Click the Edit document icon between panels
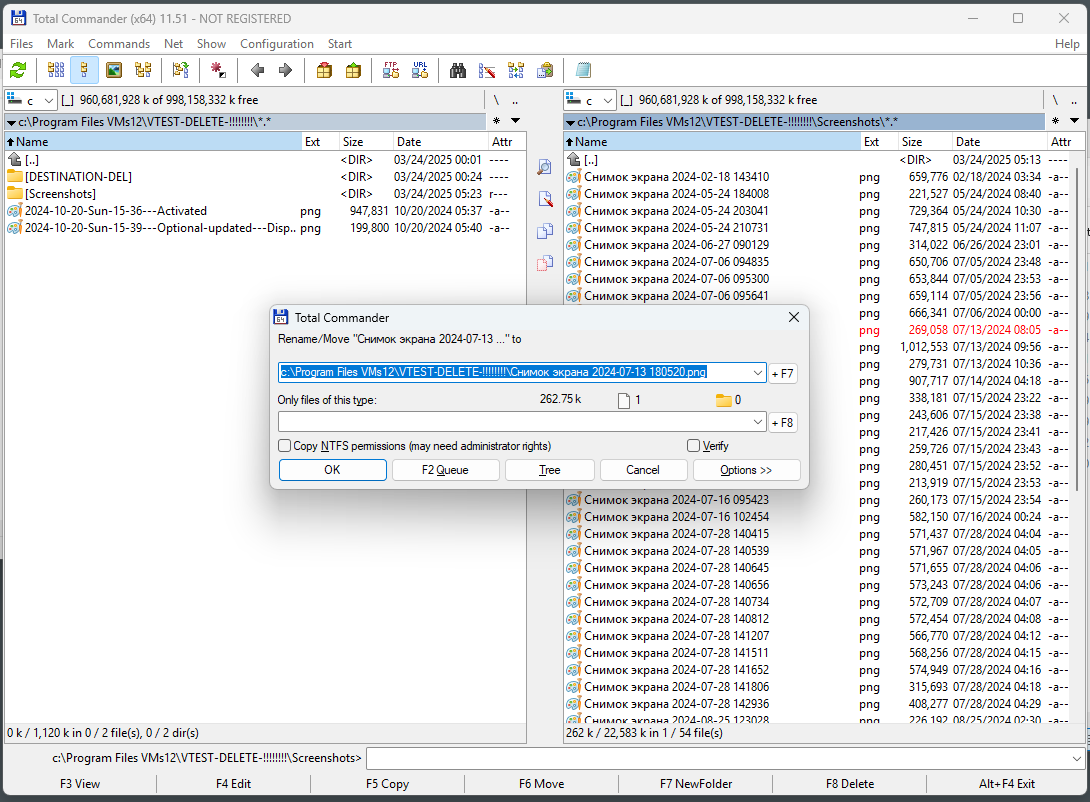The height and width of the screenshot is (802, 1090). (545, 199)
